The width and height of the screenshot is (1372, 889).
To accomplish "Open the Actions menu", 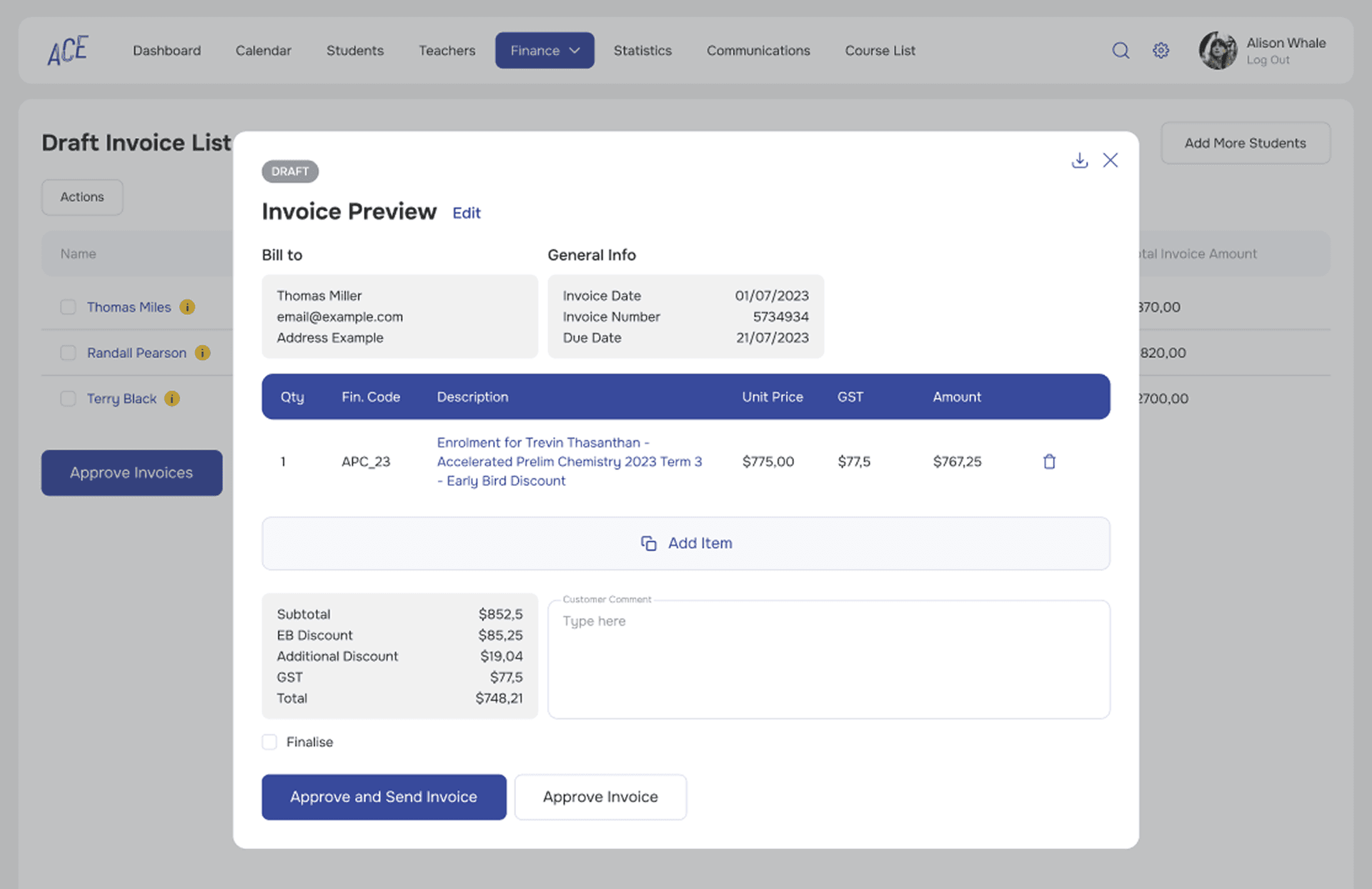I will (x=81, y=197).
